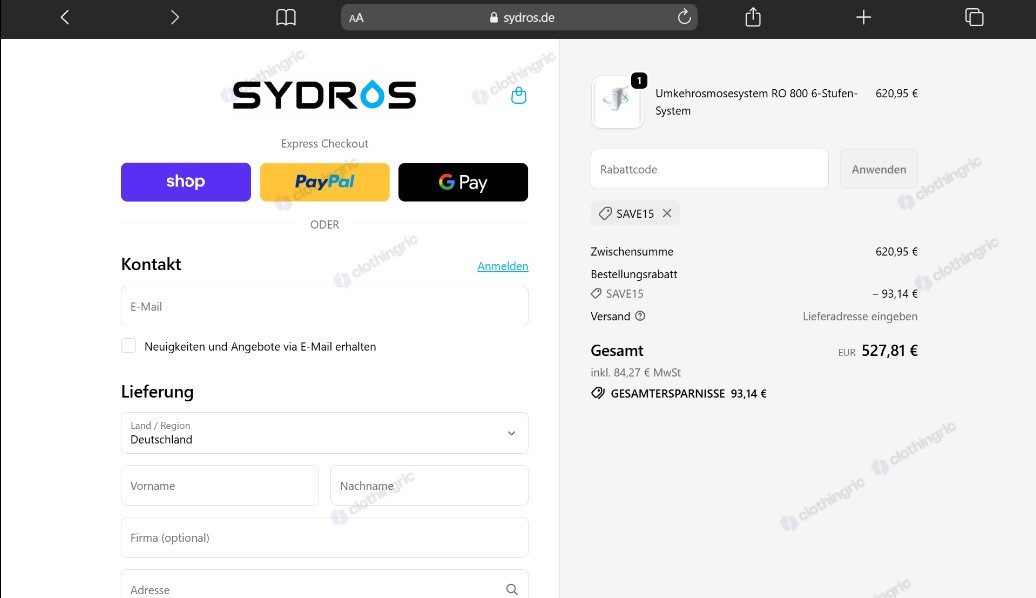The width and height of the screenshot is (1036, 598).
Task: Pay with Shop Pay button
Action: (x=186, y=182)
